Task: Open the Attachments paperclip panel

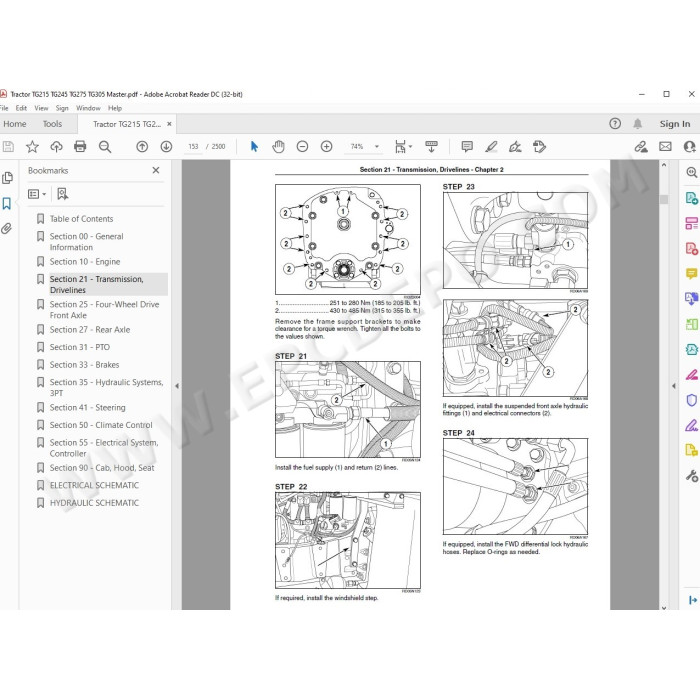Action: point(6,229)
